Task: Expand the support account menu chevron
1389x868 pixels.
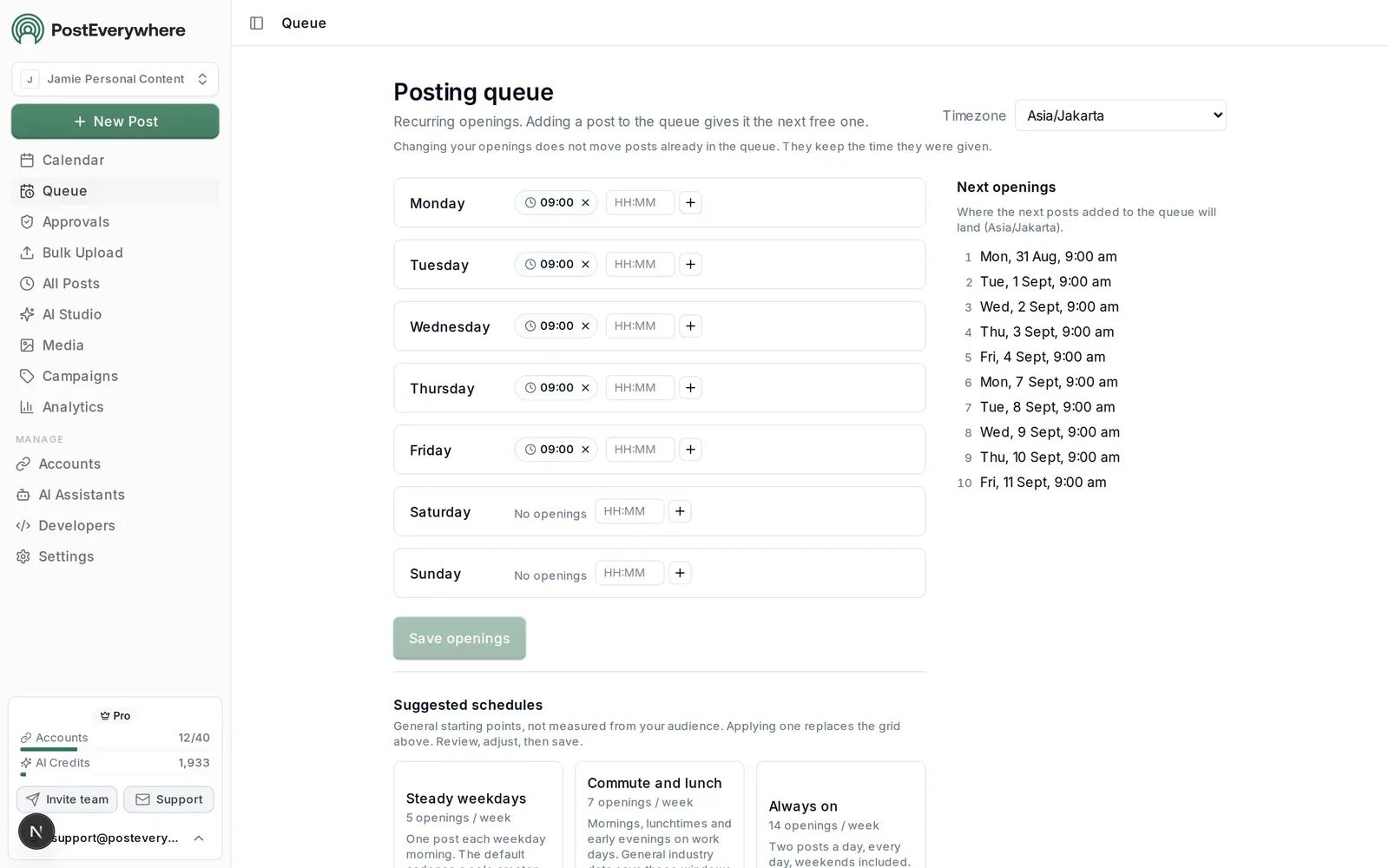Action: tap(199, 838)
